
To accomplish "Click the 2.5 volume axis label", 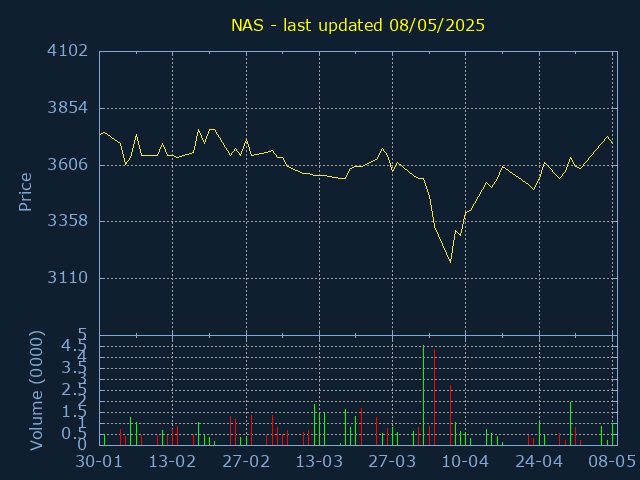I will pyautogui.click(x=74, y=390).
